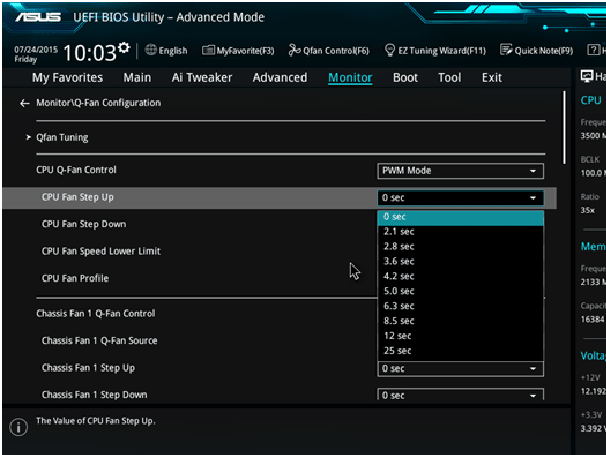The image size is (606, 455).
Task: Switch to the Boot tab
Action: [x=405, y=78]
